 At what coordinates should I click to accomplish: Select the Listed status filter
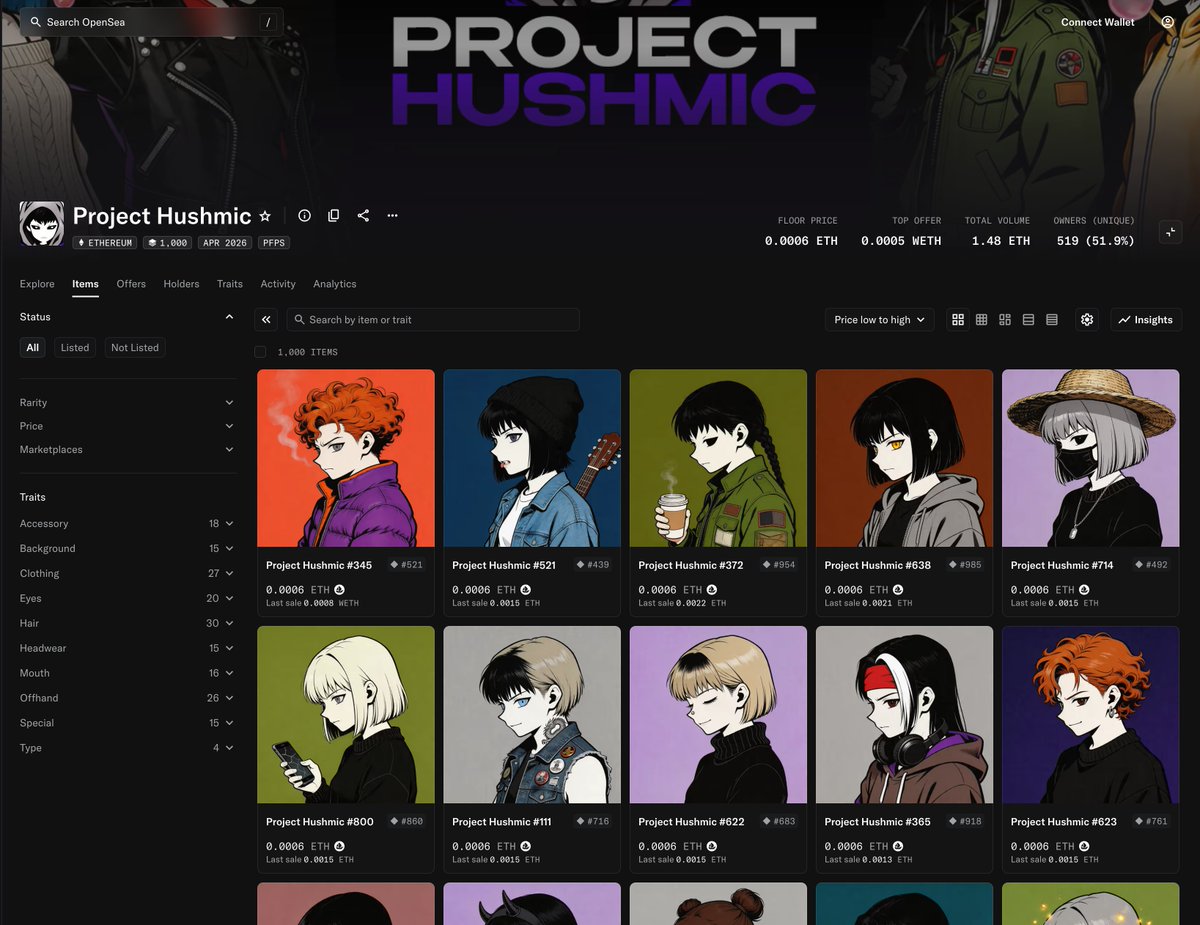pos(75,348)
